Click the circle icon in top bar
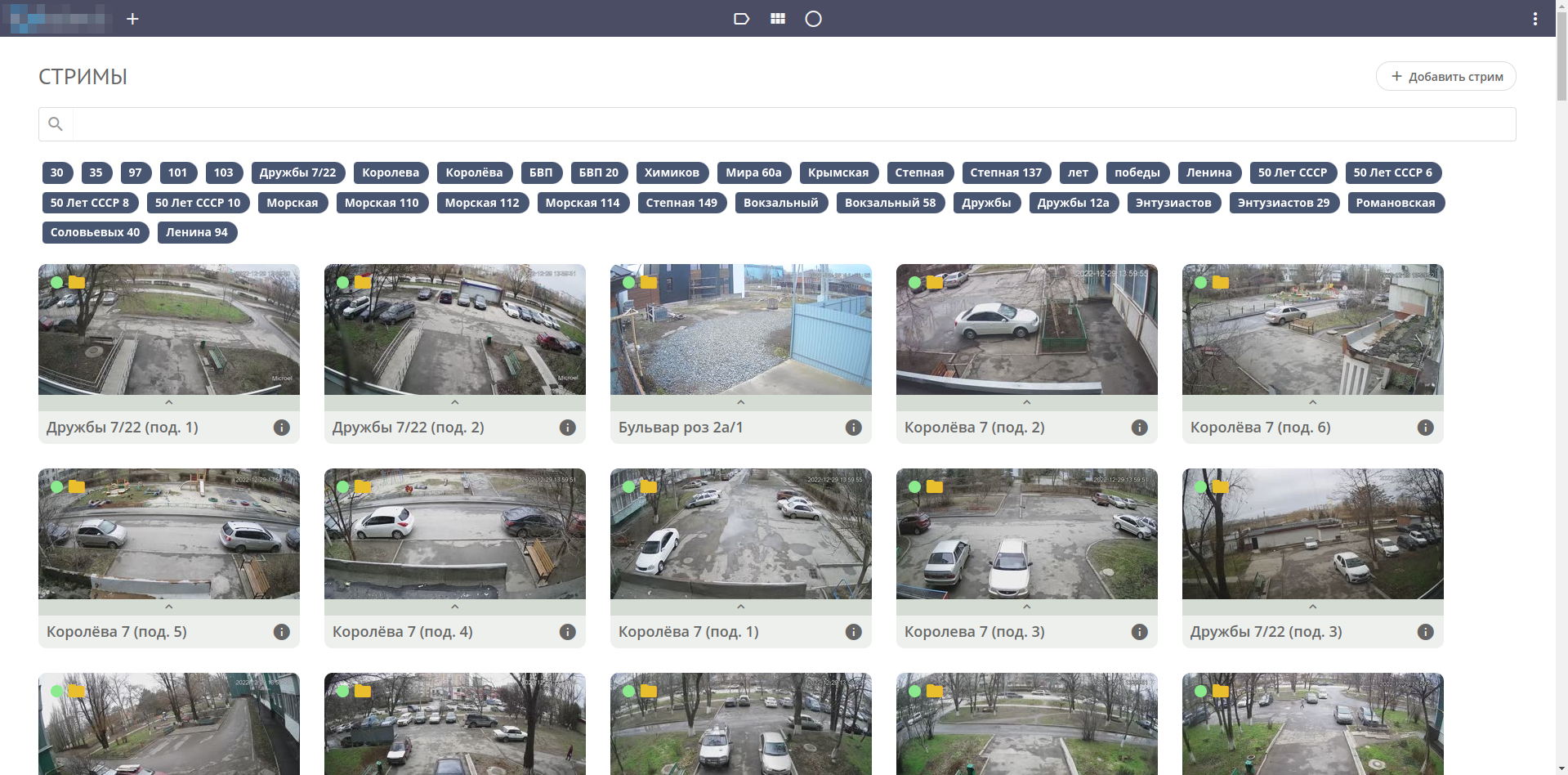This screenshot has height=775, width=1568. point(813,19)
